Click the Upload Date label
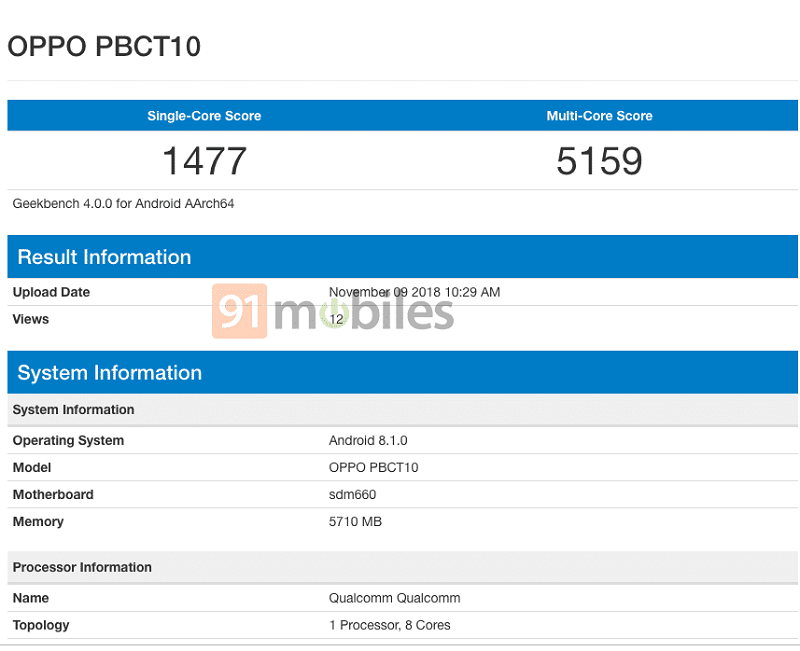This screenshot has height=651, width=800. click(51, 292)
